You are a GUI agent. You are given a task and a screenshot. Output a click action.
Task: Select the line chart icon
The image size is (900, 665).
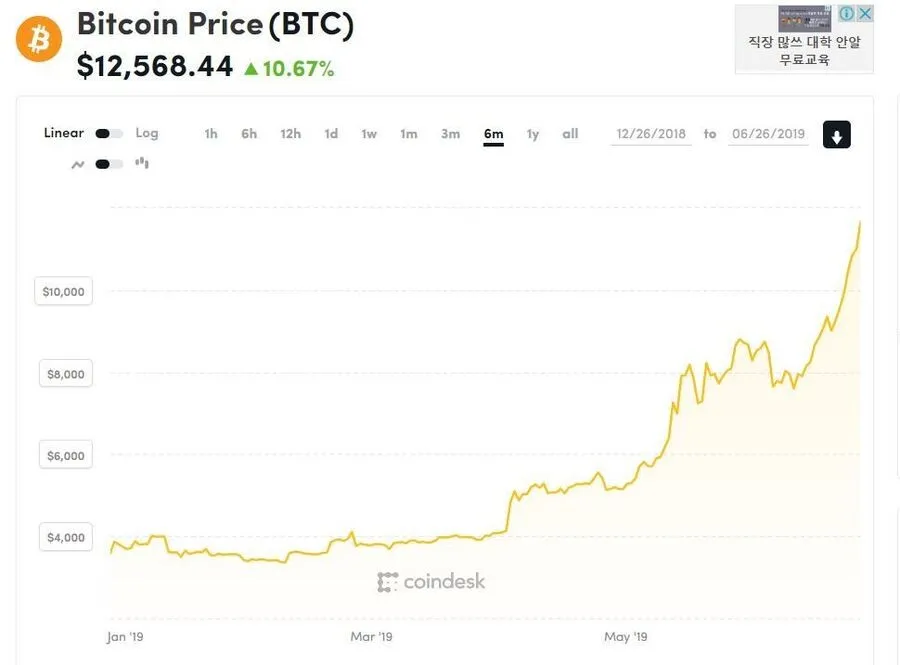point(77,165)
